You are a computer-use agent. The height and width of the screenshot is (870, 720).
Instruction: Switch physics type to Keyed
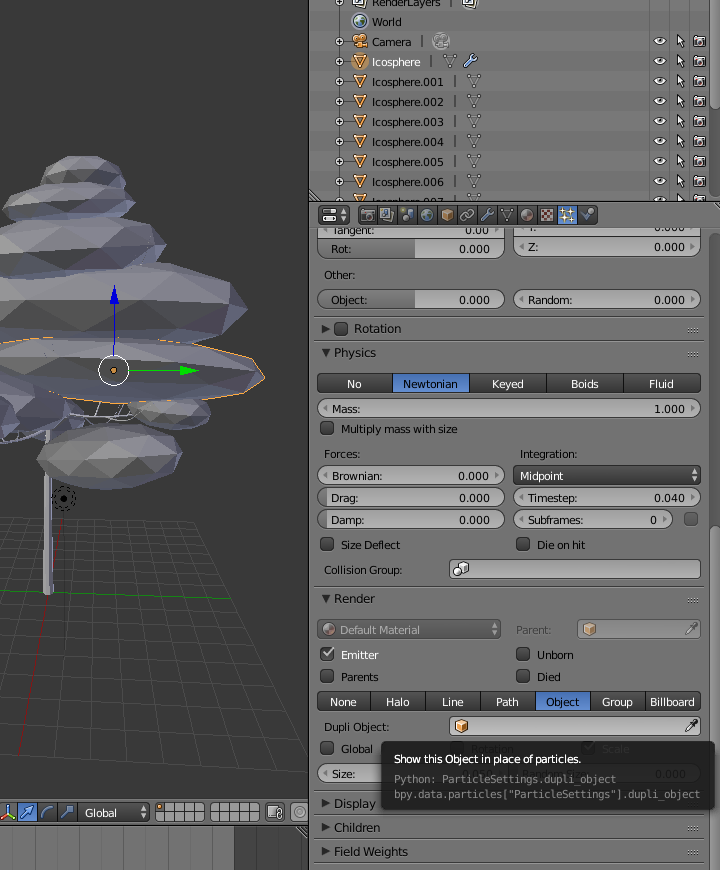point(508,383)
